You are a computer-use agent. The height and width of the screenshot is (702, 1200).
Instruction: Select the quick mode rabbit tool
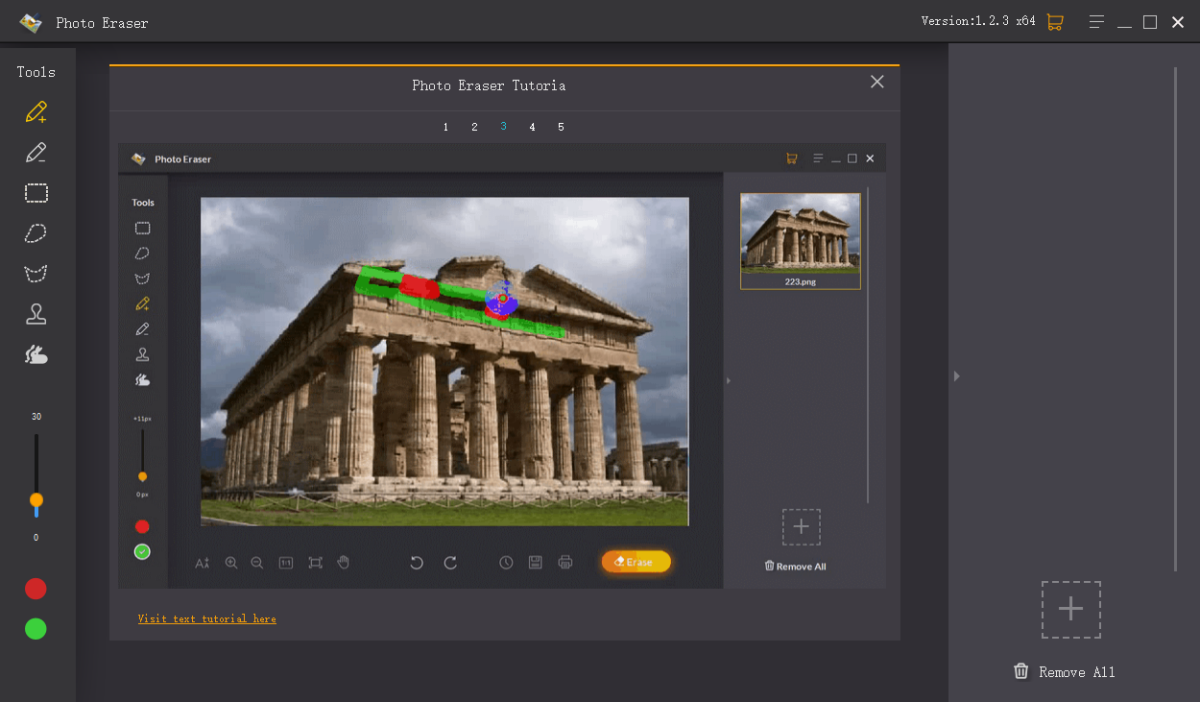click(x=36, y=354)
